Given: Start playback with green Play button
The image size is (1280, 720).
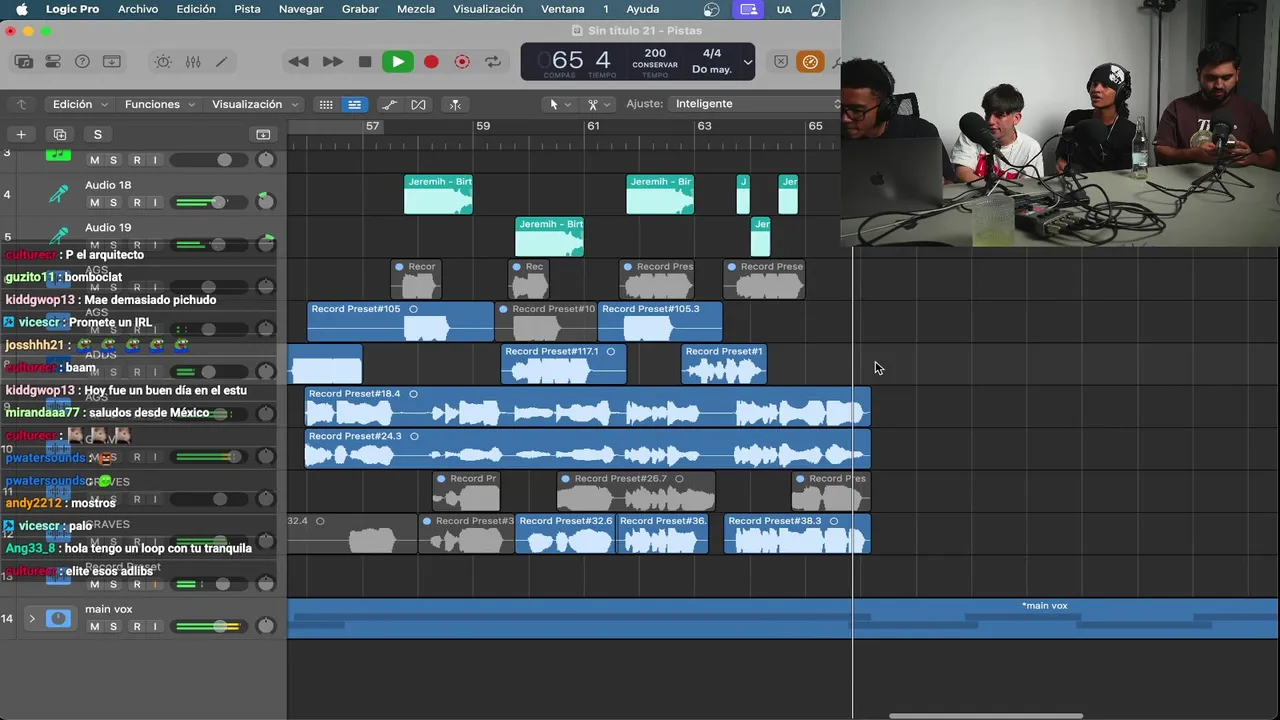Looking at the screenshot, I should pyautogui.click(x=398, y=62).
